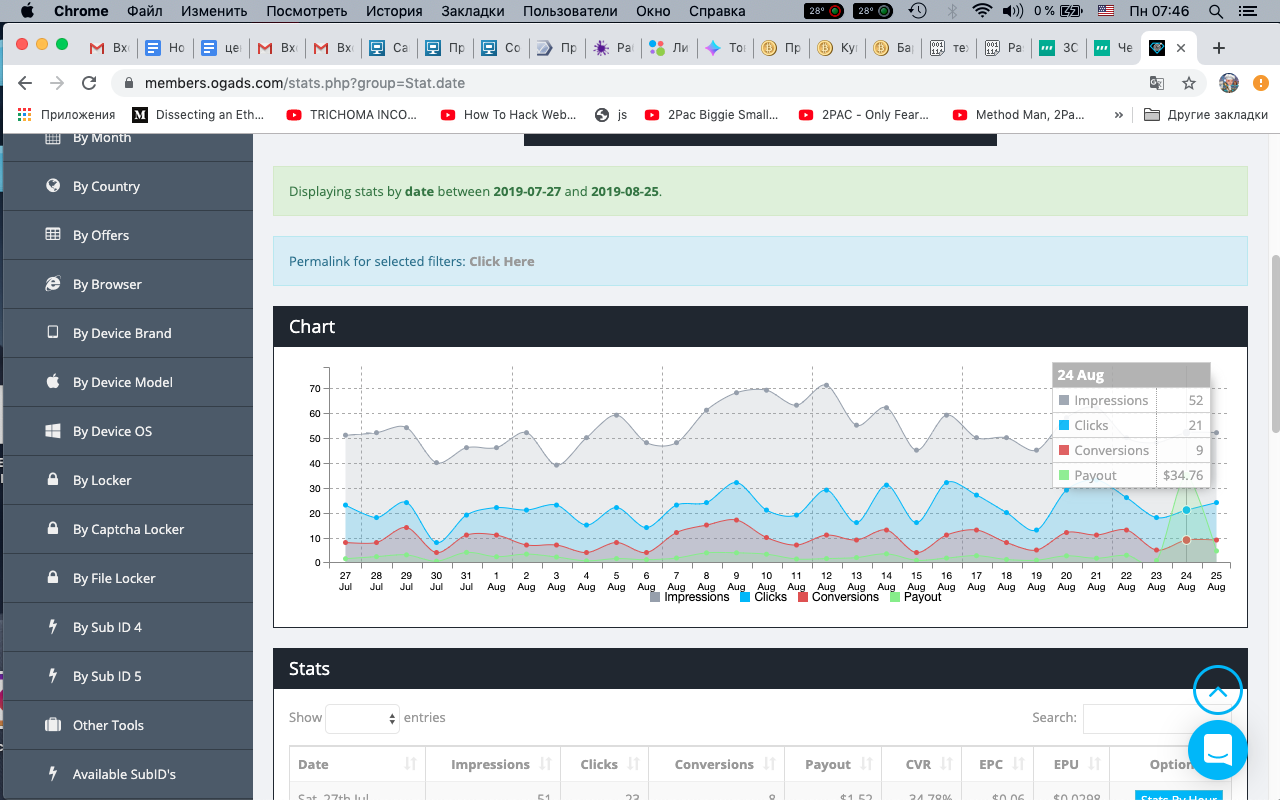1280x800 pixels.
Task: Select the highlighted 24 Aug Clicks data point
Action: (x=1186, y=510)
